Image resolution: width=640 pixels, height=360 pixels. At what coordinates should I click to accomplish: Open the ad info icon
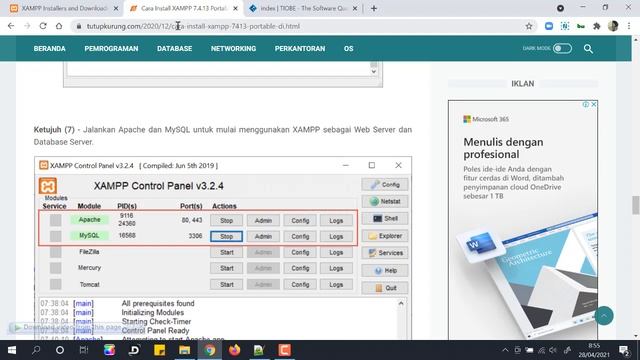(586, 104)
